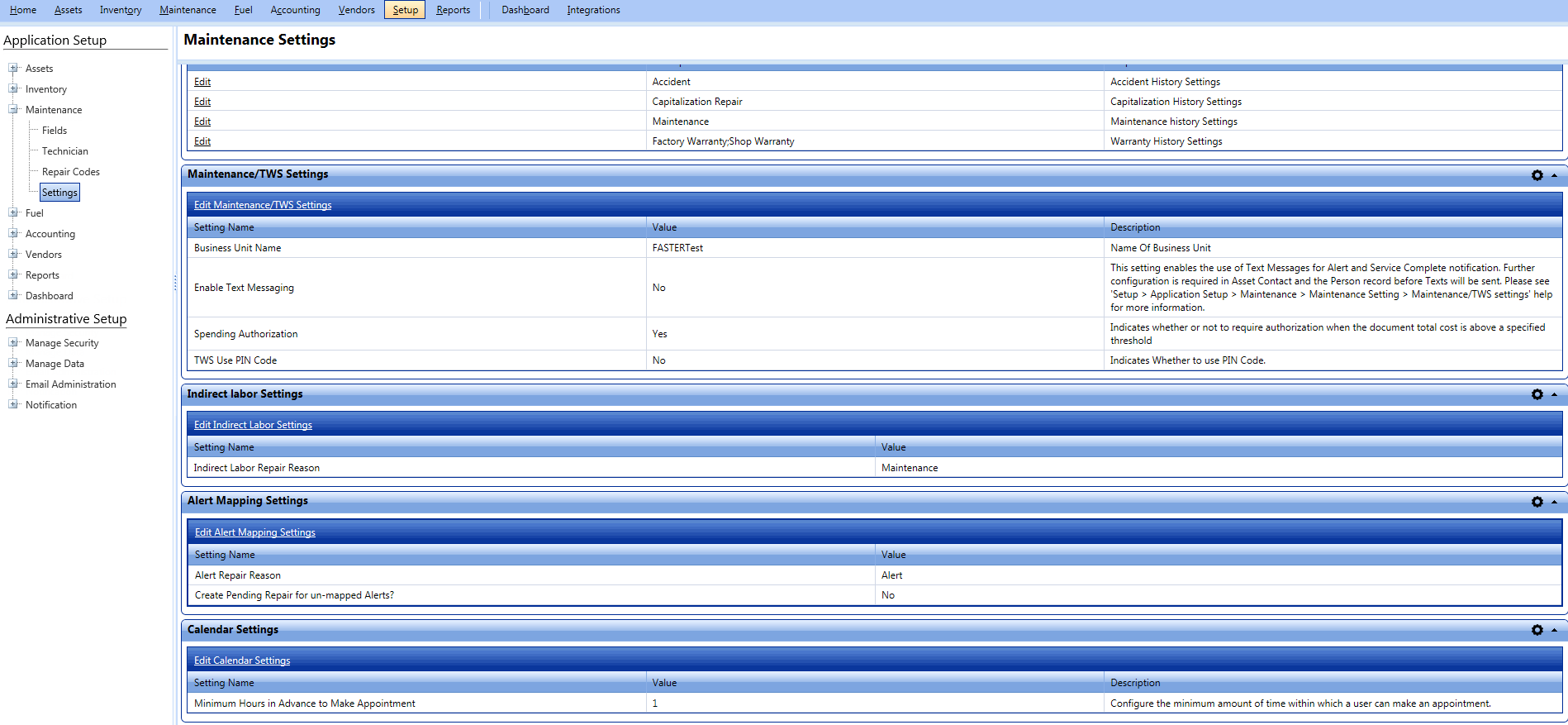1568x725 pixels.
Task: Select Repair Codes in the sidebar tree
Action: (x=71, y=172)
